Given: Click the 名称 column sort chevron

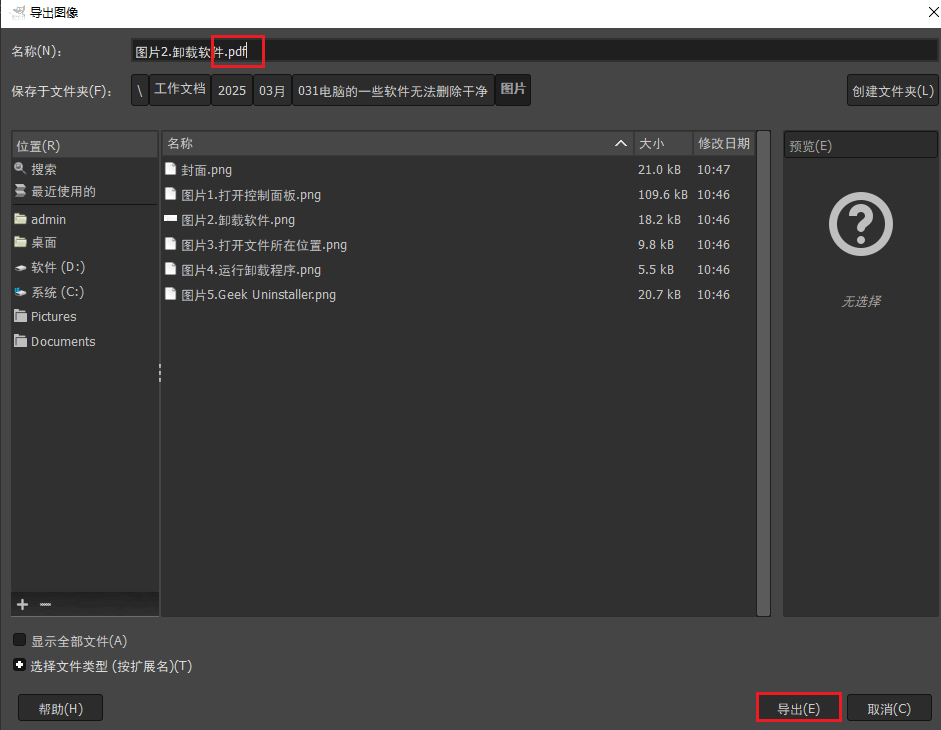Looking at the screenshot, I should [621, 143].
